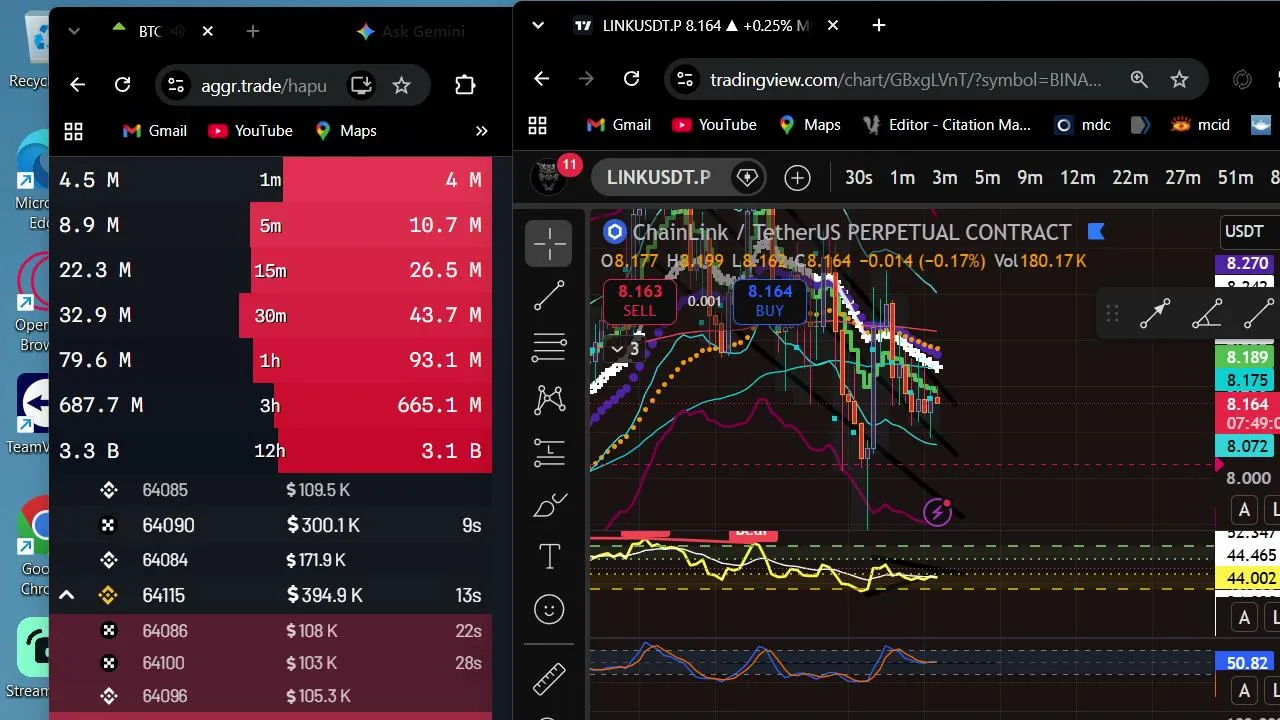Image resolution: width=1280 pixels, height=720 pixels.
Task: Select the 30s chart interval
Action: (x=859, y=178)
